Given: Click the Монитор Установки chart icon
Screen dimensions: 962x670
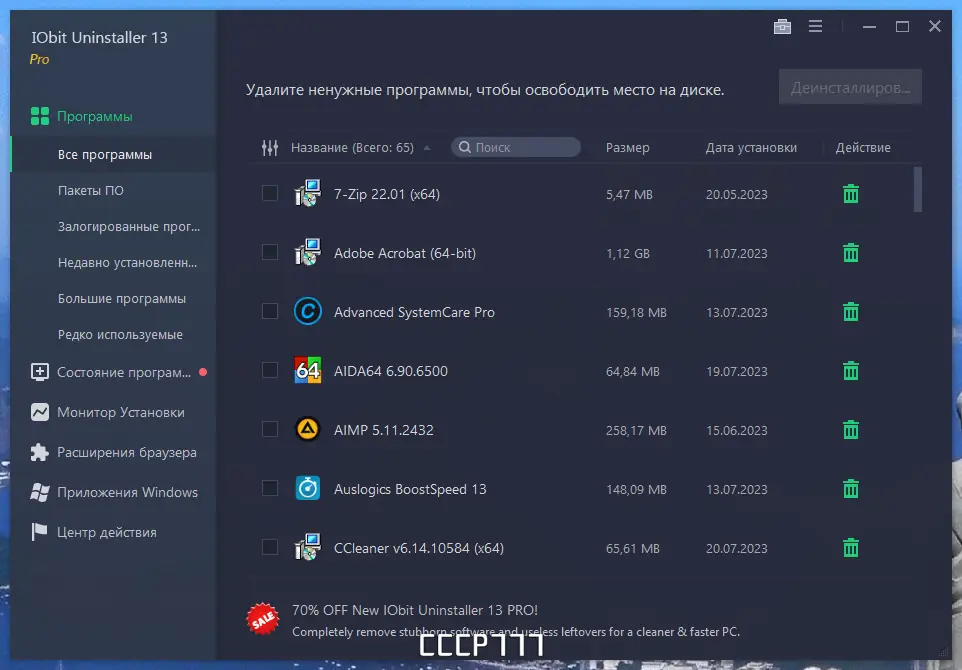Looking at the screenshot, I should pyautogui.click(x=40, y=412).
